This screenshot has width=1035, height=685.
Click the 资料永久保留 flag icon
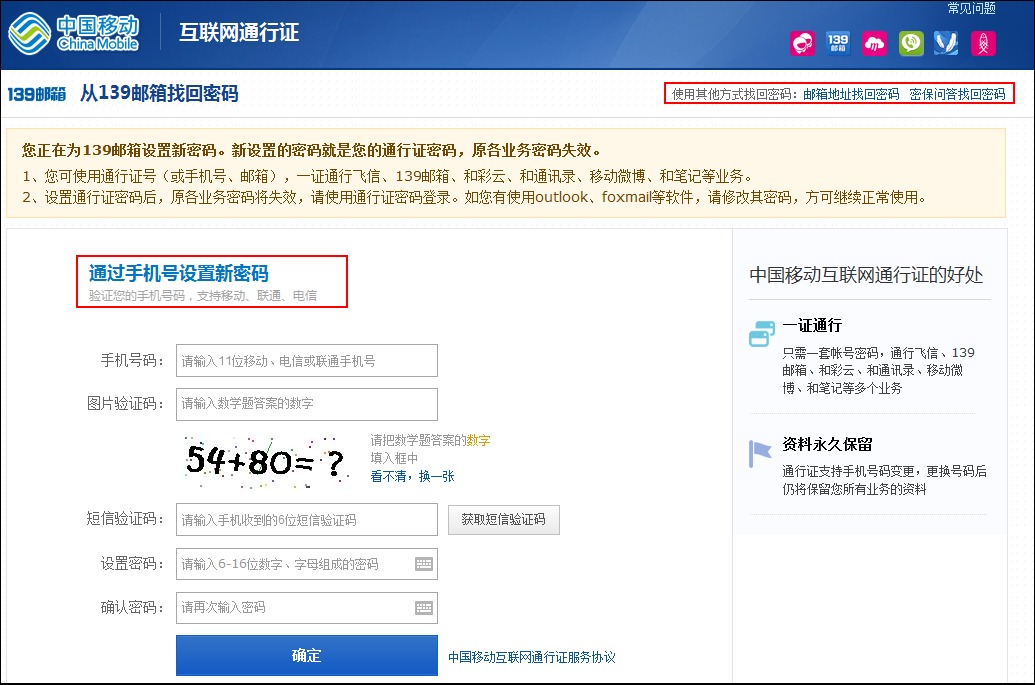pos(760,453)
